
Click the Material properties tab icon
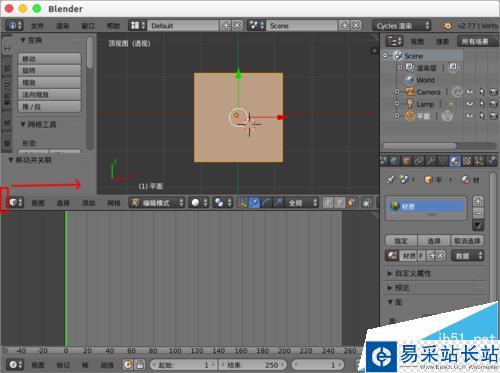[x=454, y=161]
